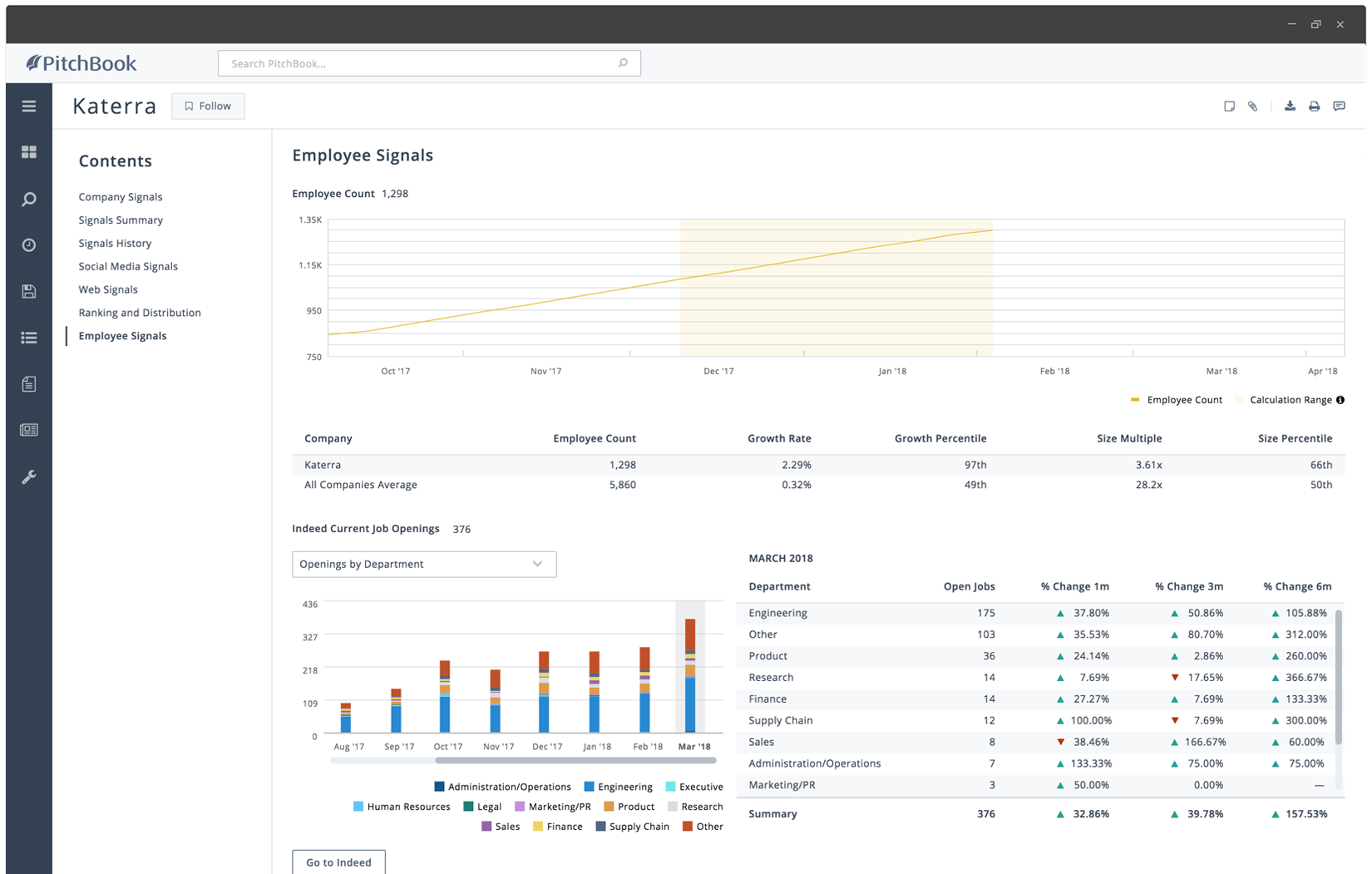1372x874 pixels.
Task: Click the magnifier icon in search box
Action: tap(623, 63)
